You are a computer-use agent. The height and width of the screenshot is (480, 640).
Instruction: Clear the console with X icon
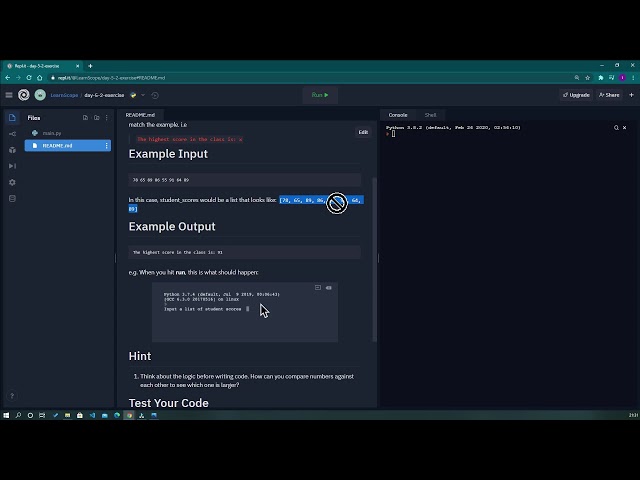tap(624, 128)
